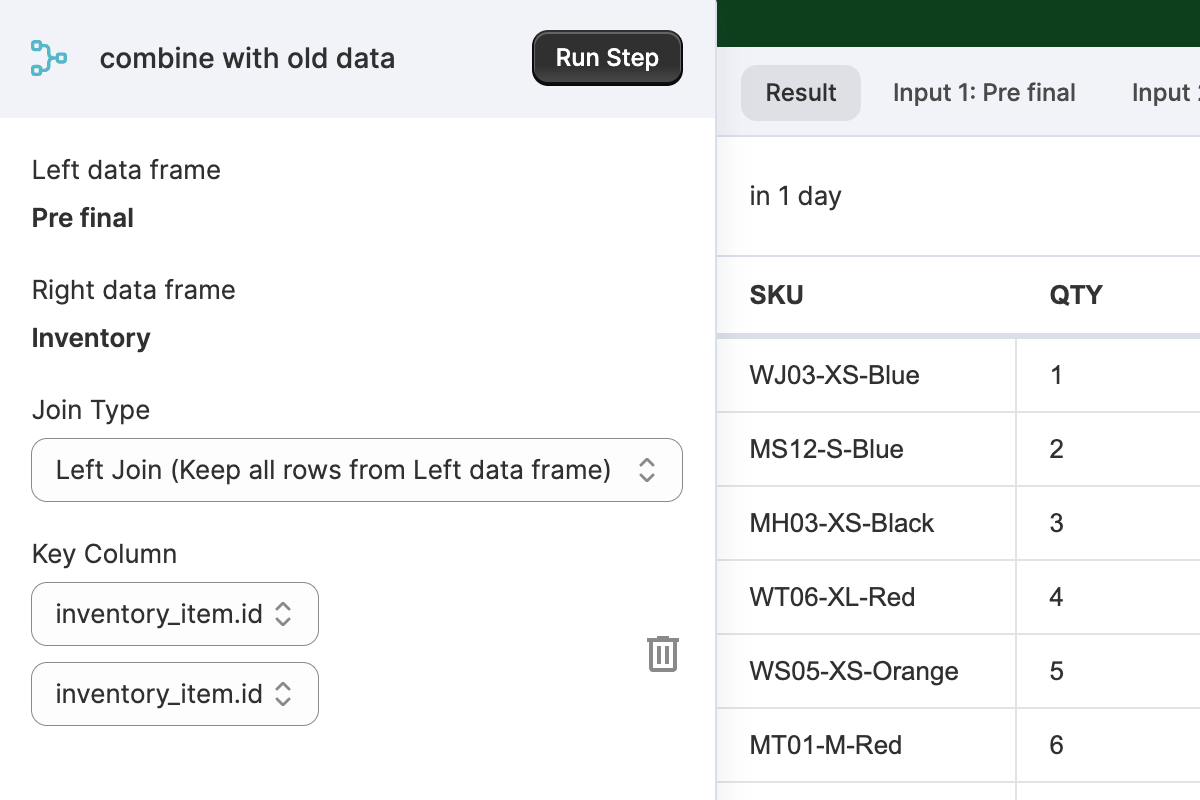Open the Join Type dropdown

[x=357, y=470]
